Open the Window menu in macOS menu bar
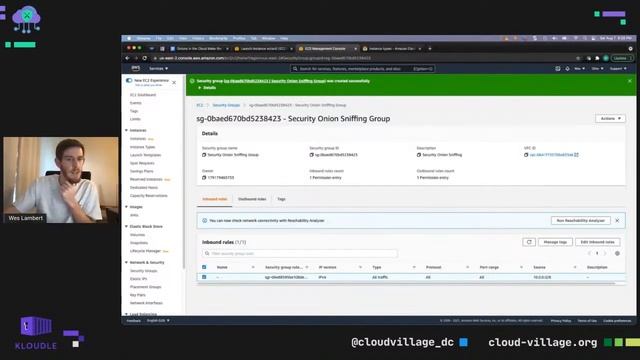Viewport: 640px width, 360px height. click(x=269, y=38)
